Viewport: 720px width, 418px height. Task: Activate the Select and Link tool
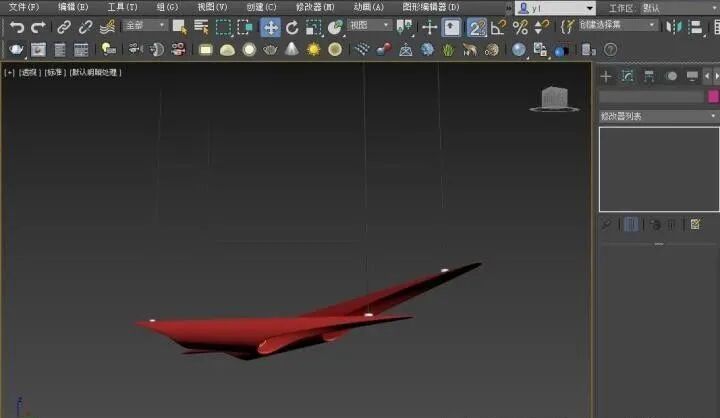[x=63, y=28]
